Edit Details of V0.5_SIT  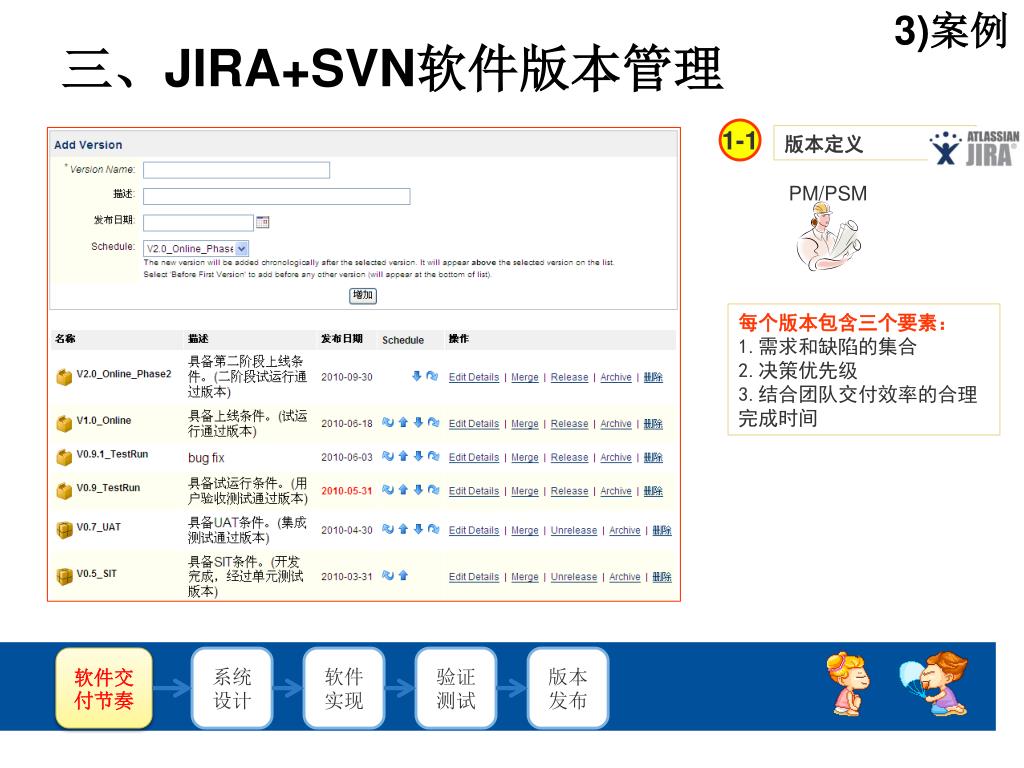[x=473, y=577]
